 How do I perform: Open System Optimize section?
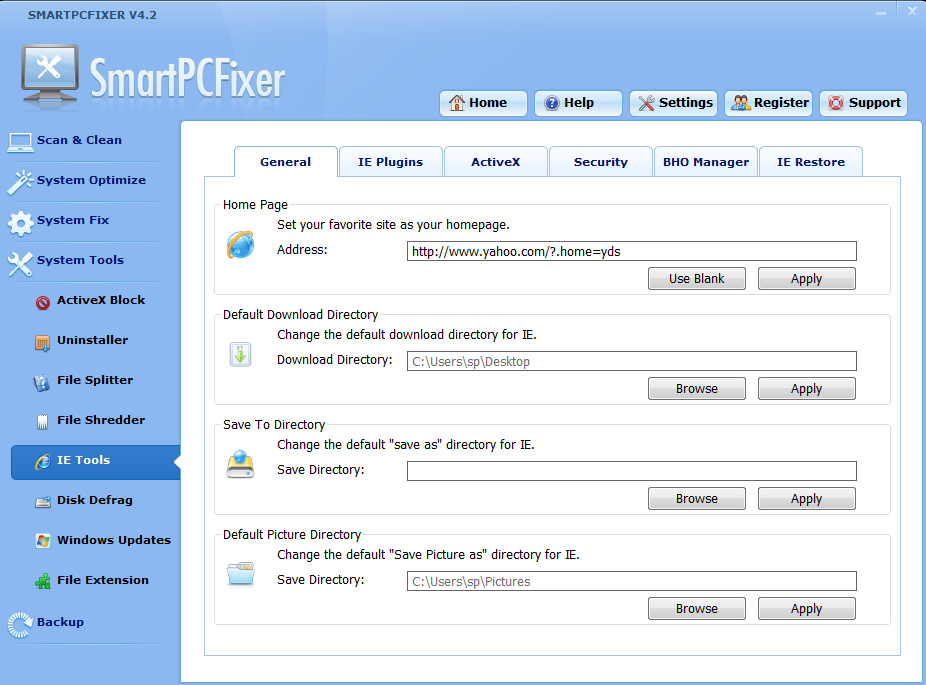pyautogui.click(x=92, y=180)
